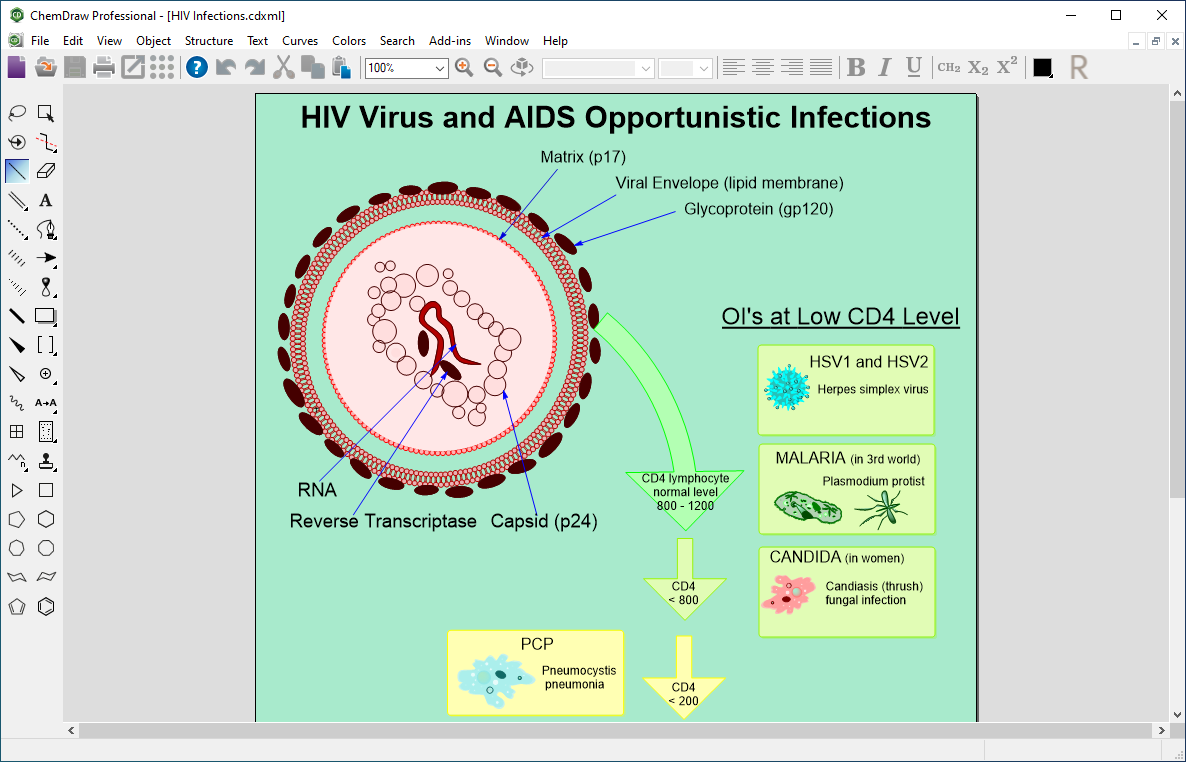The width and height of the screenshot is (1186, 762).
Task: Choose the Bold Wedge Bond tool
Action: coord(17,345)
